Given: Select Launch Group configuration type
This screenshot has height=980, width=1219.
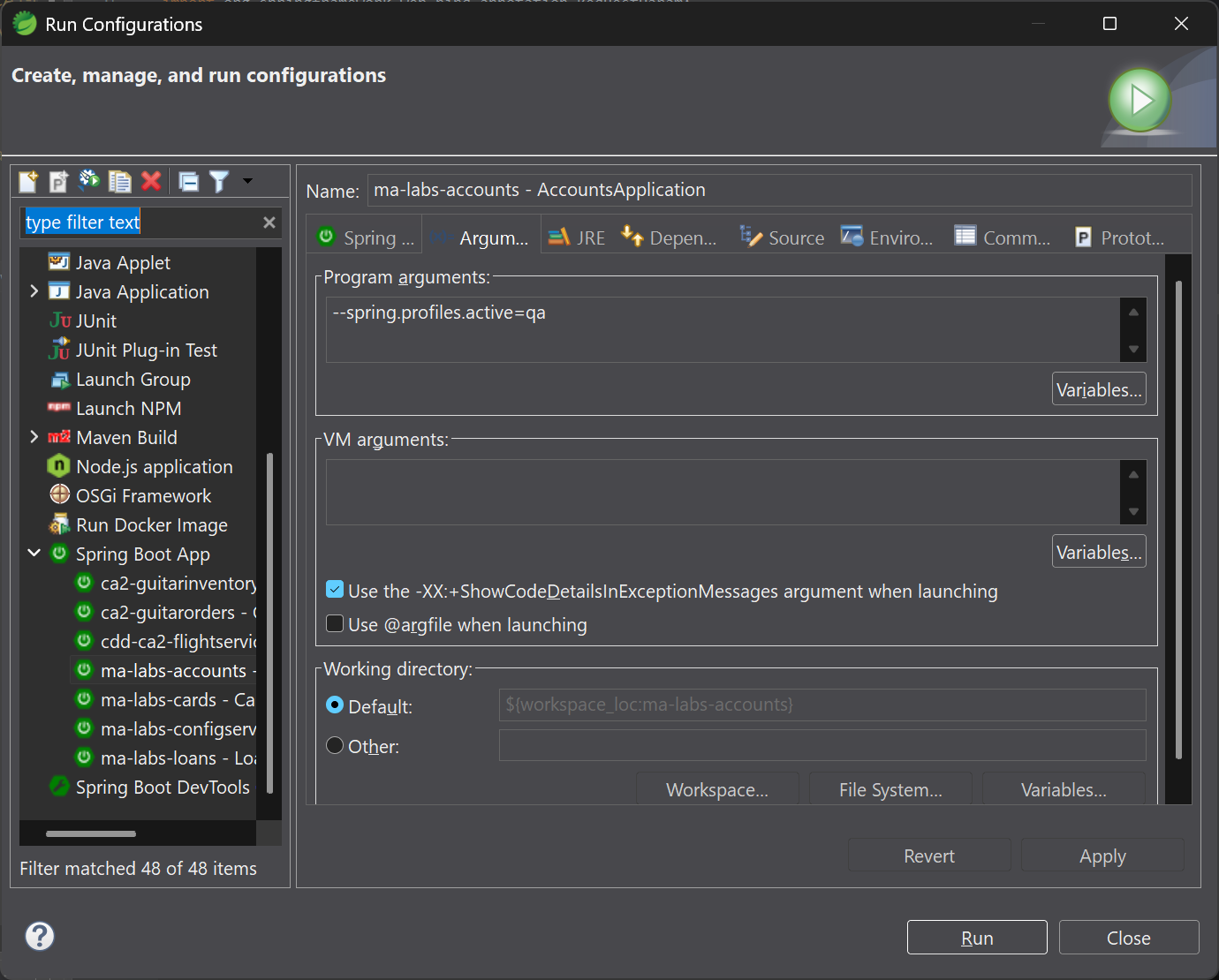Looking at the screenshot, I should click(x=132, y=379).
